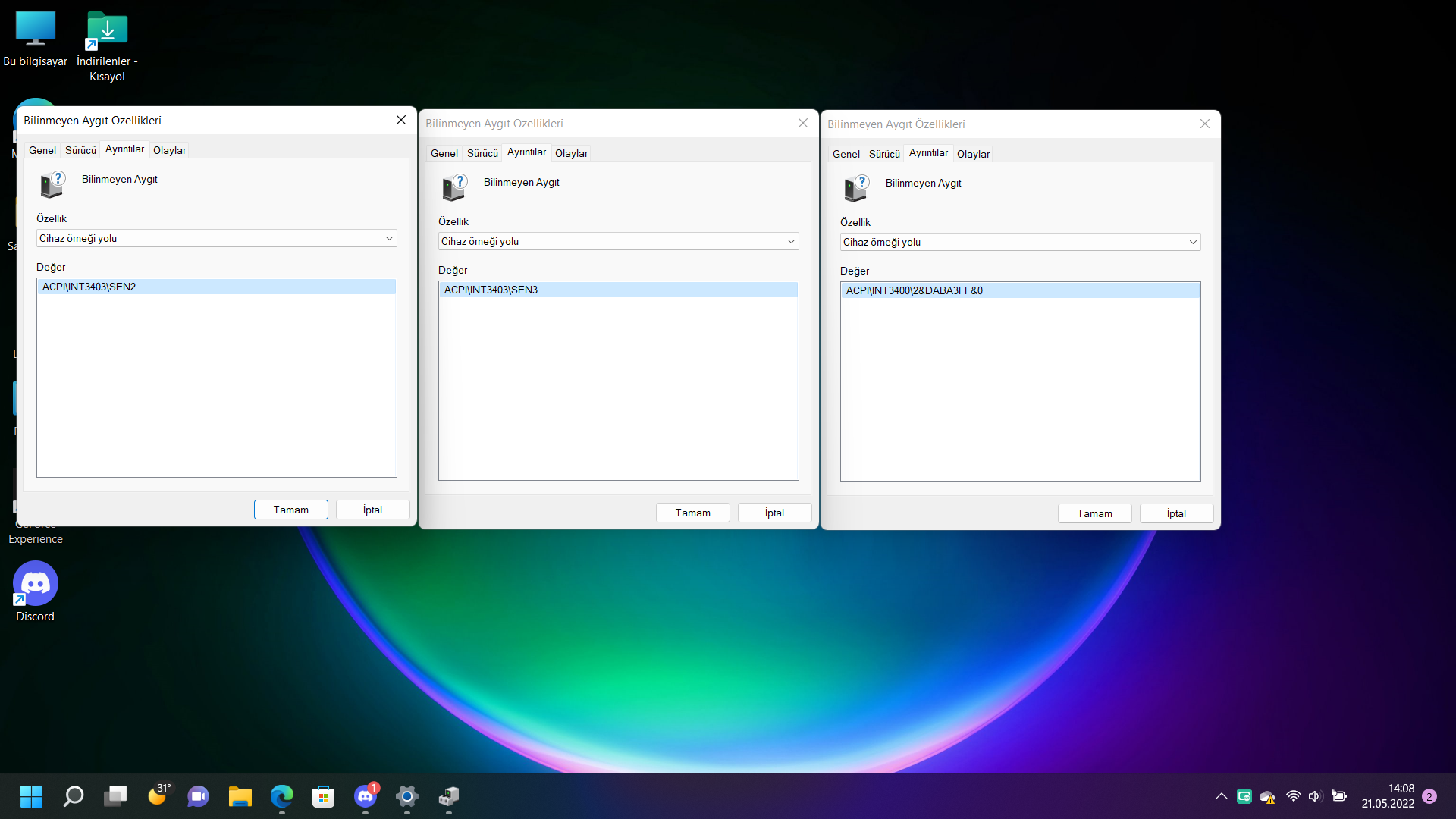Expand Özellik dropdown in first dialog
1456x819 pixels.
point(389,238)
